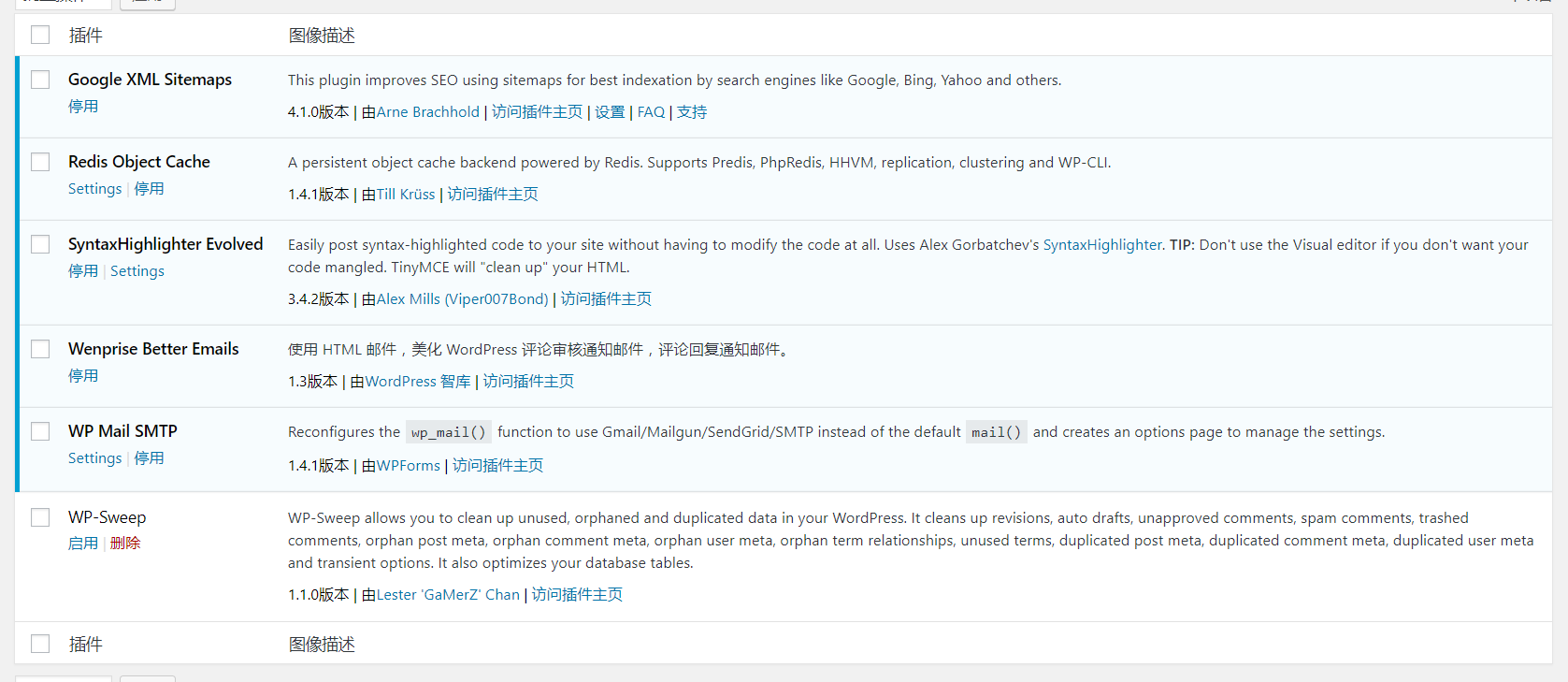Click Lester 'GaMerZ' Chan author link
The image size is (1568, 682).
point(448,595)
